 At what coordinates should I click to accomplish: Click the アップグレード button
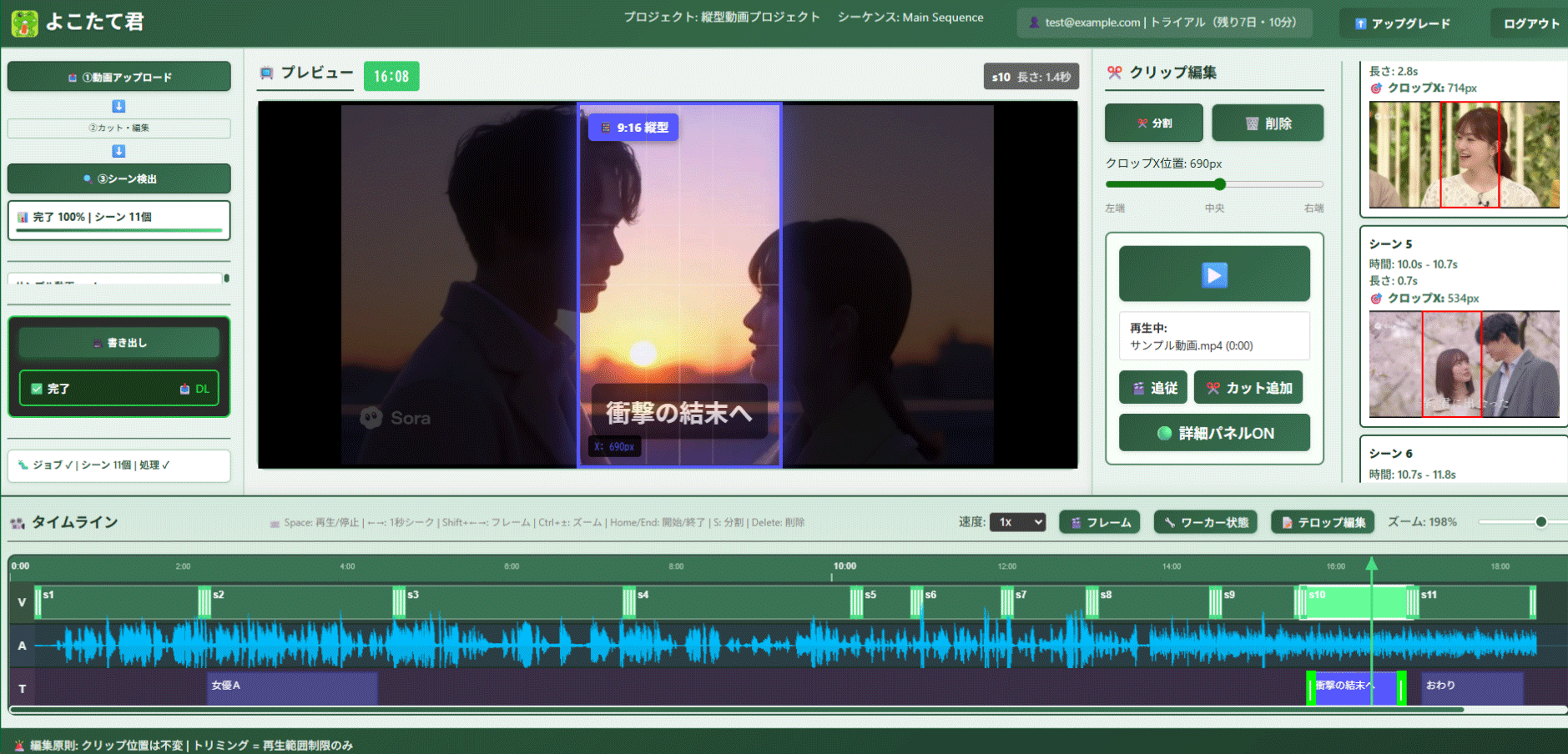click(1402, 23)
